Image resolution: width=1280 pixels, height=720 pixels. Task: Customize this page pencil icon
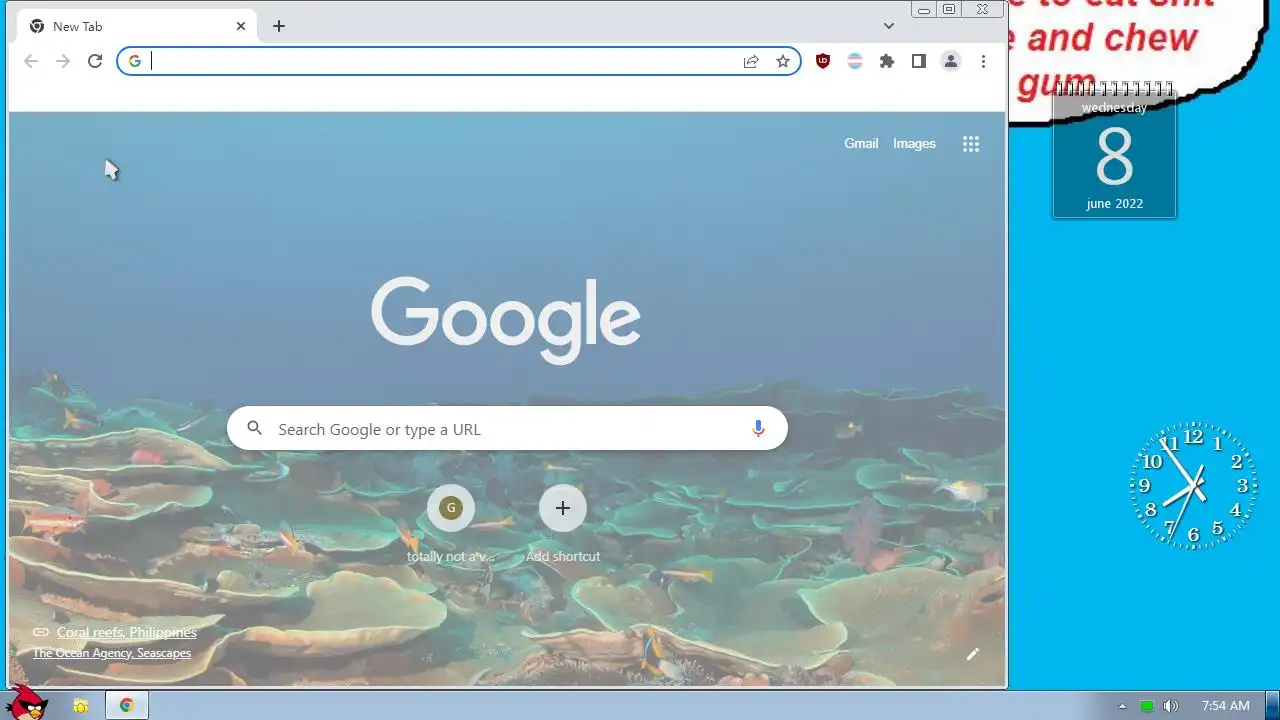[972, 654]
